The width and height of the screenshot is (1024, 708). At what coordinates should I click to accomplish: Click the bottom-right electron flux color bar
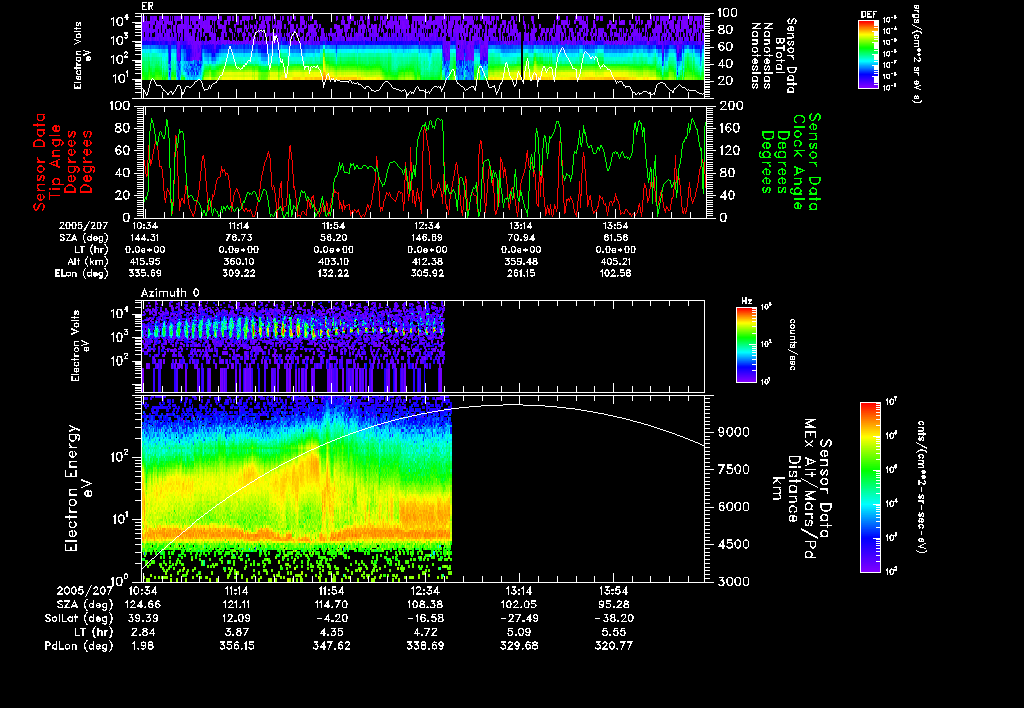coord(871,487)
